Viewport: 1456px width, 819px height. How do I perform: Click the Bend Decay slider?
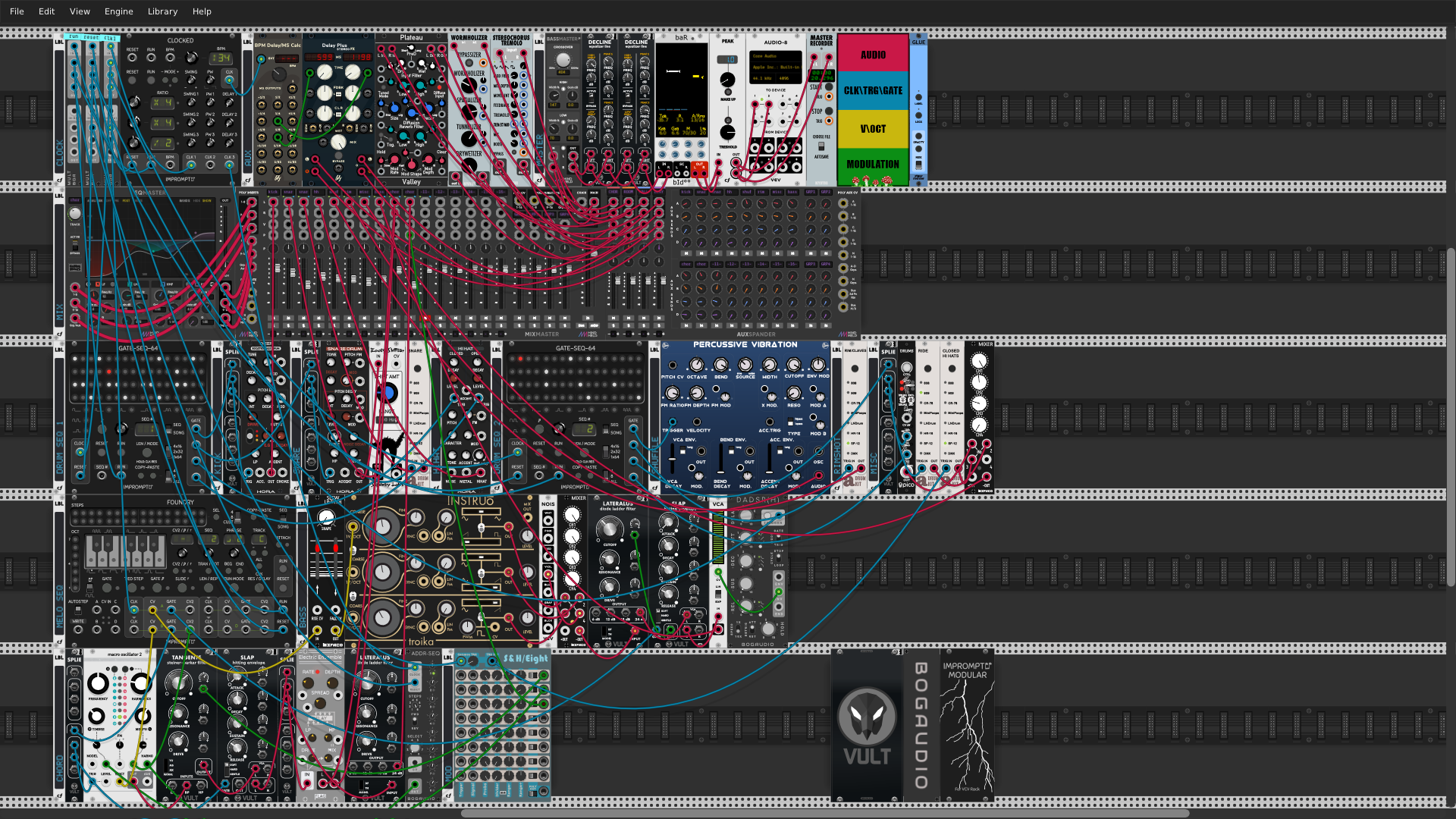[721, 460]
